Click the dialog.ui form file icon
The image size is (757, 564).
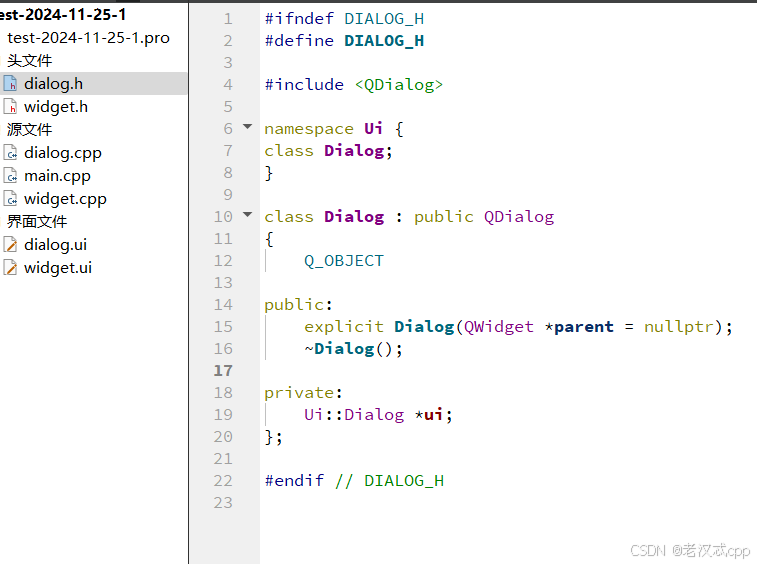point(11,245)
